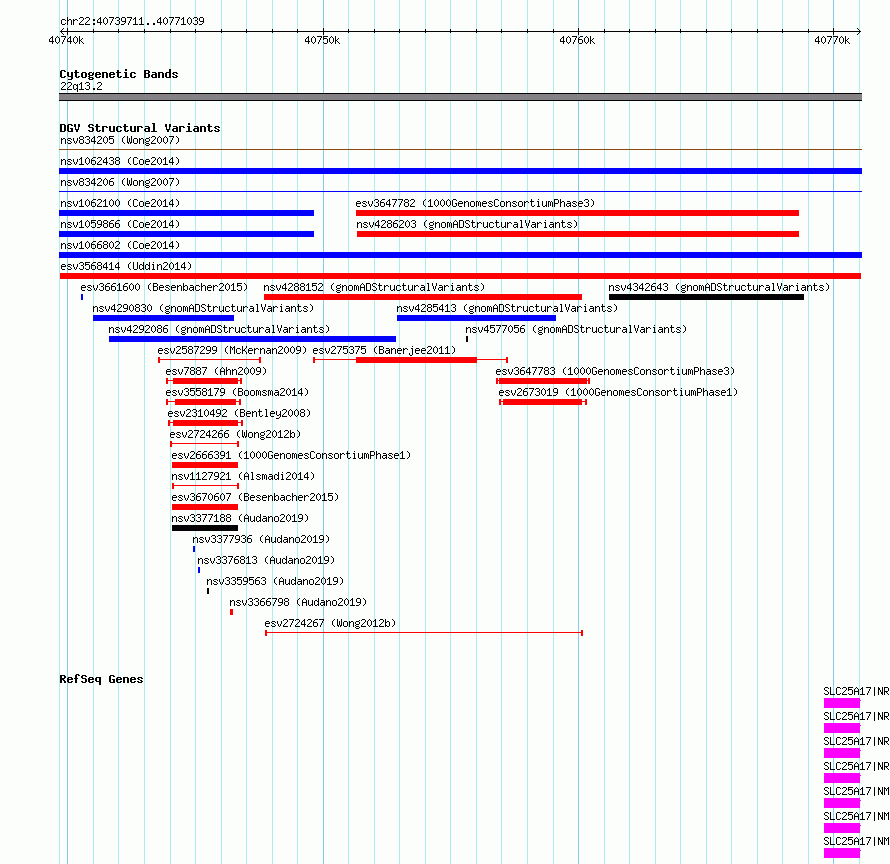
Task: Open the nsv834206 (Wong2007) variant label
Action: pos(120,182)
